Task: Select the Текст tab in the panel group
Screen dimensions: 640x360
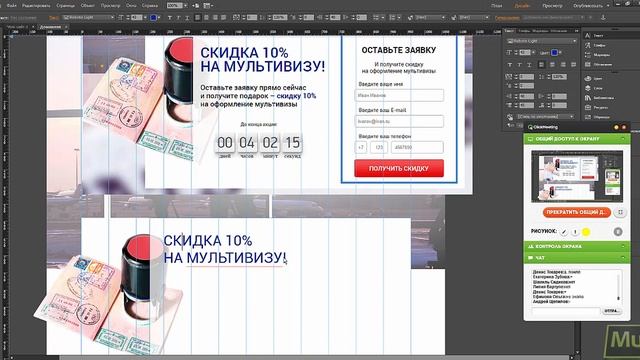Action: tap(509, 31)
